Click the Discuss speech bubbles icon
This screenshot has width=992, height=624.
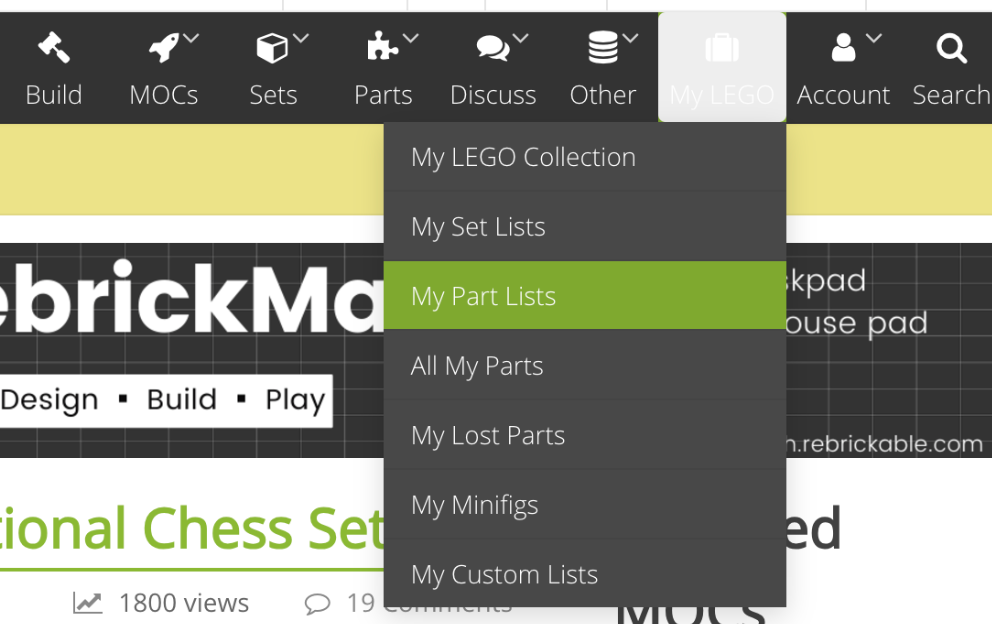point(493,48)
